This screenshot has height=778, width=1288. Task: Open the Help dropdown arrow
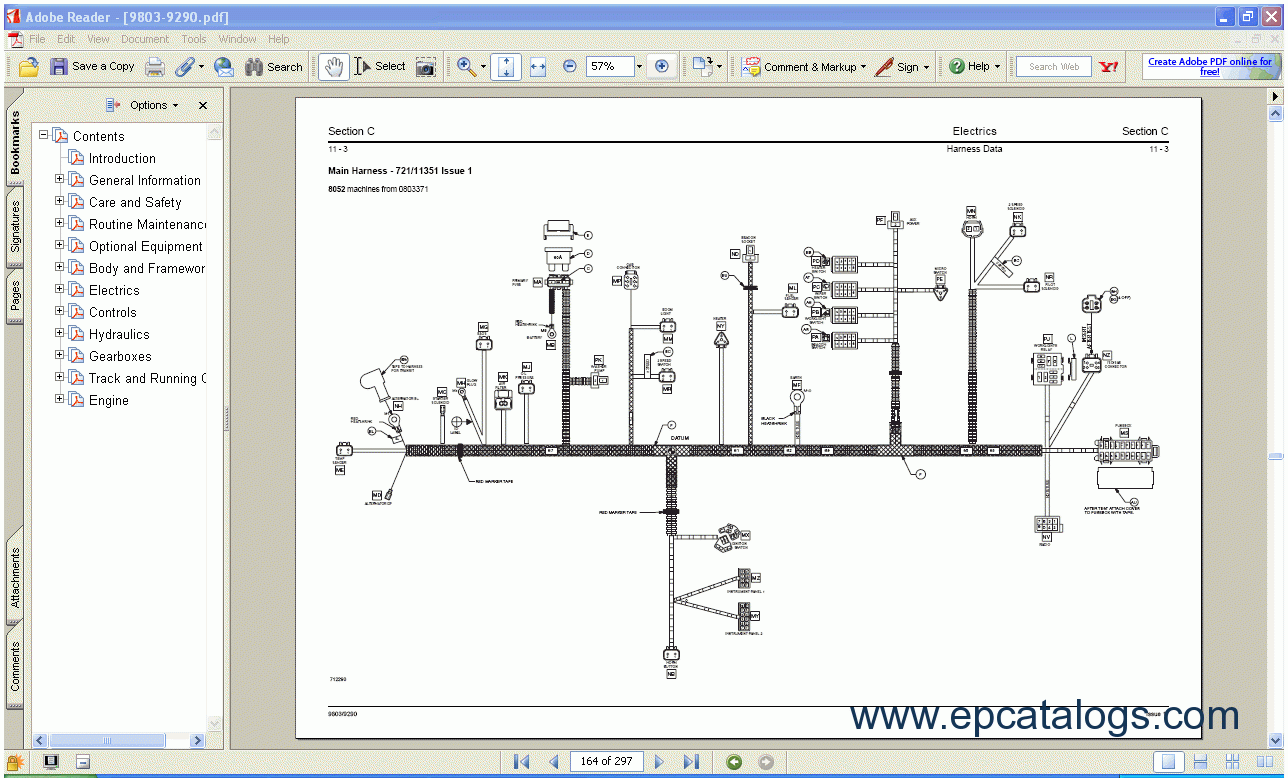pos(998,68)
